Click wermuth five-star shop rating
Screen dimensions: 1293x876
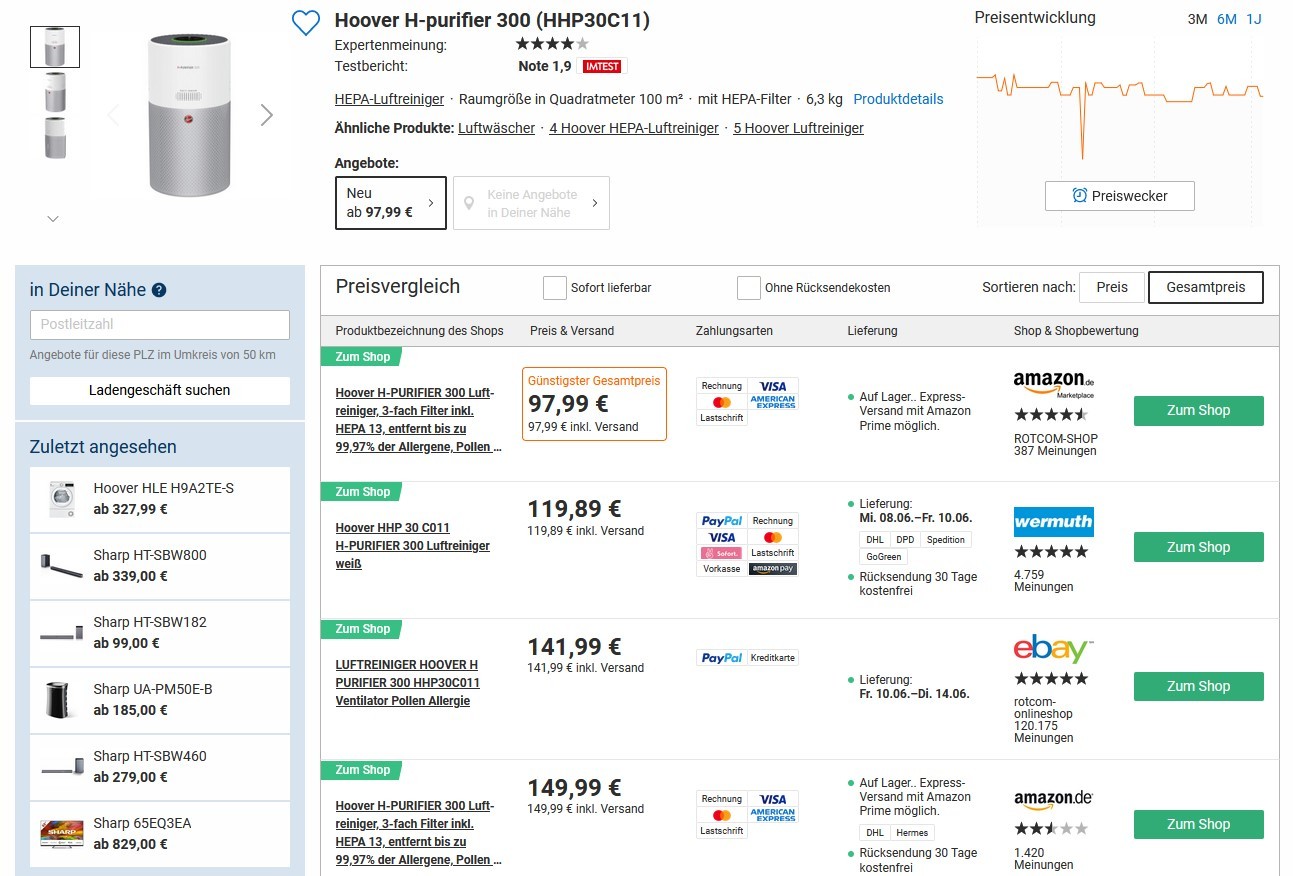(x=1051, y=552)
